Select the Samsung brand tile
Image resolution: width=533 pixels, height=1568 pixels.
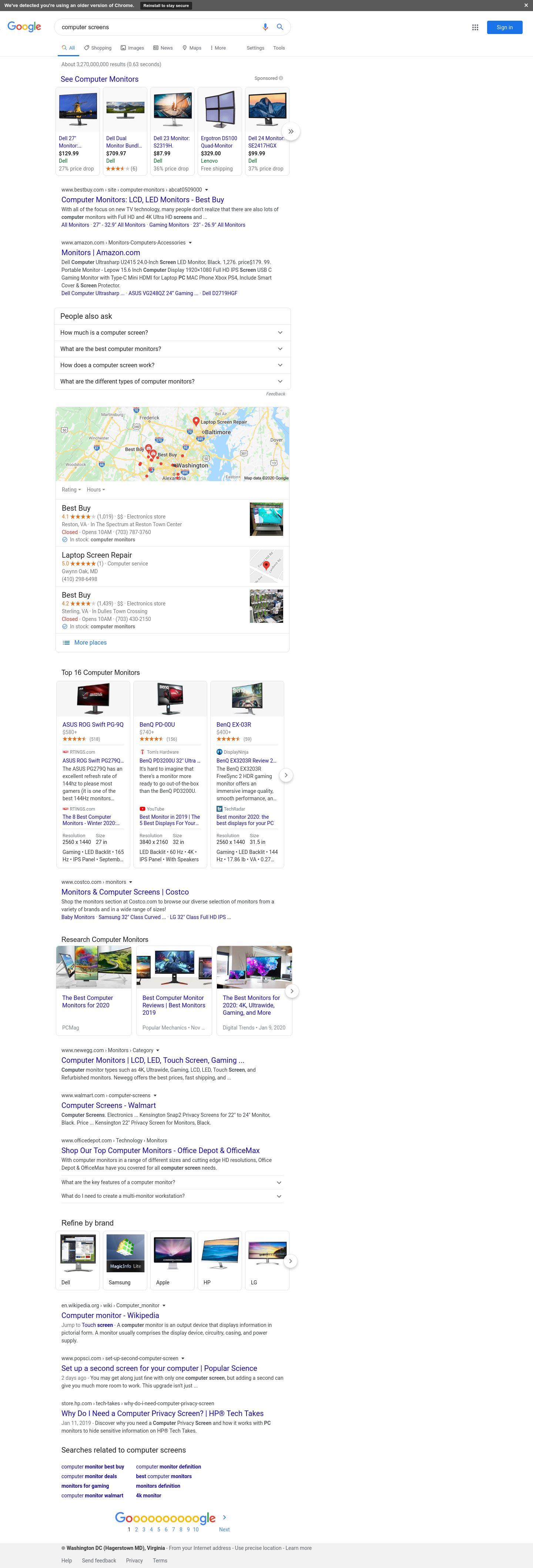coord(125,1260)
